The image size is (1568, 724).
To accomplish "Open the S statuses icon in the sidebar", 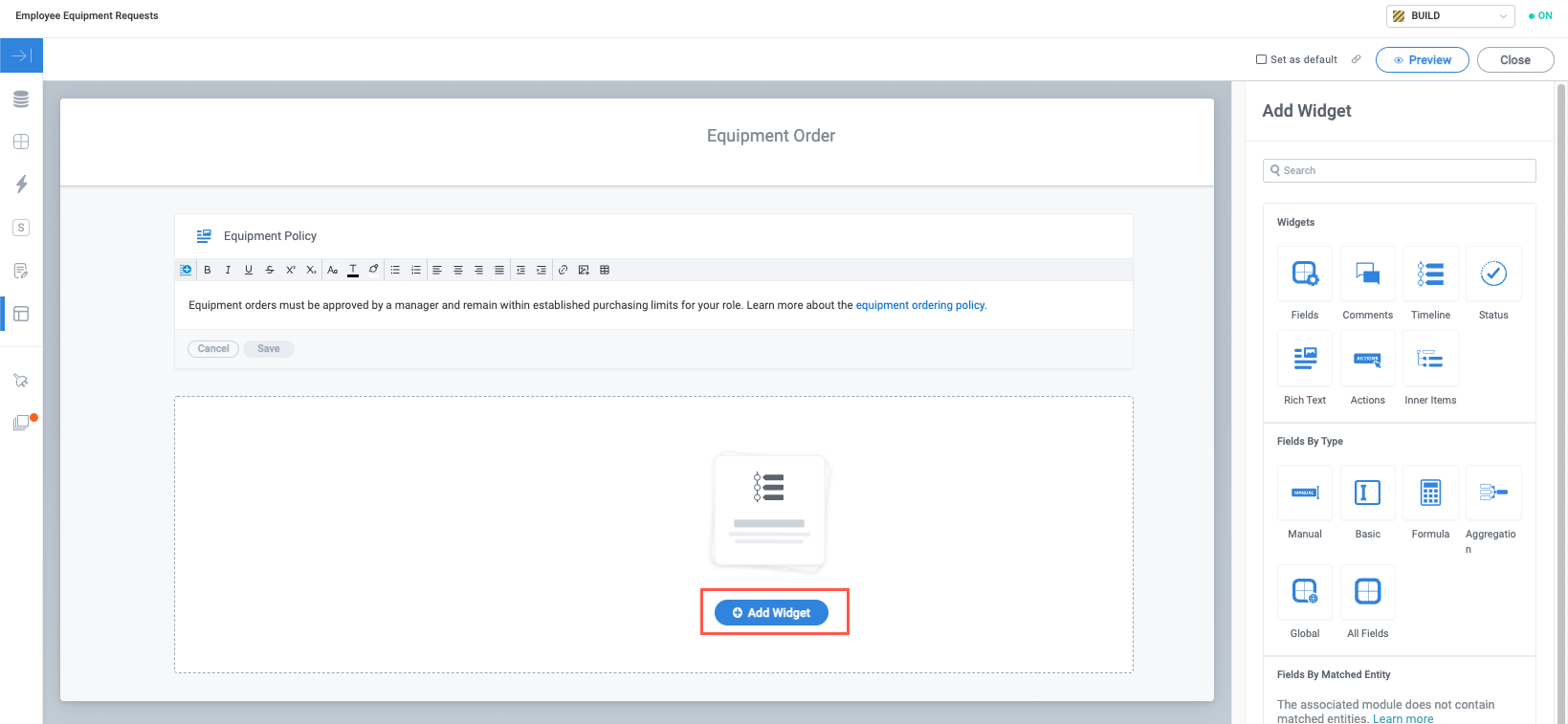I will coord(21,228).
